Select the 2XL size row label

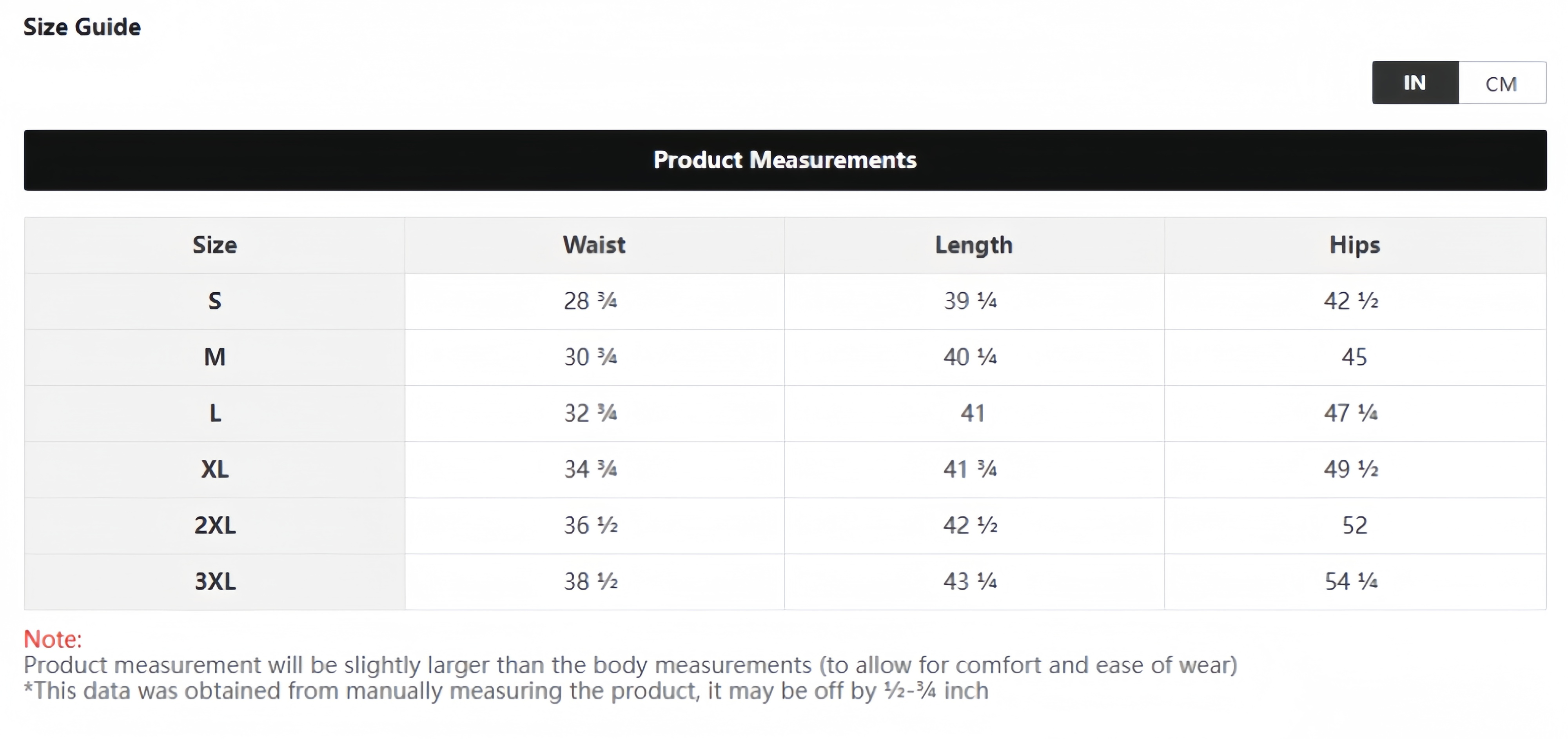214,525
